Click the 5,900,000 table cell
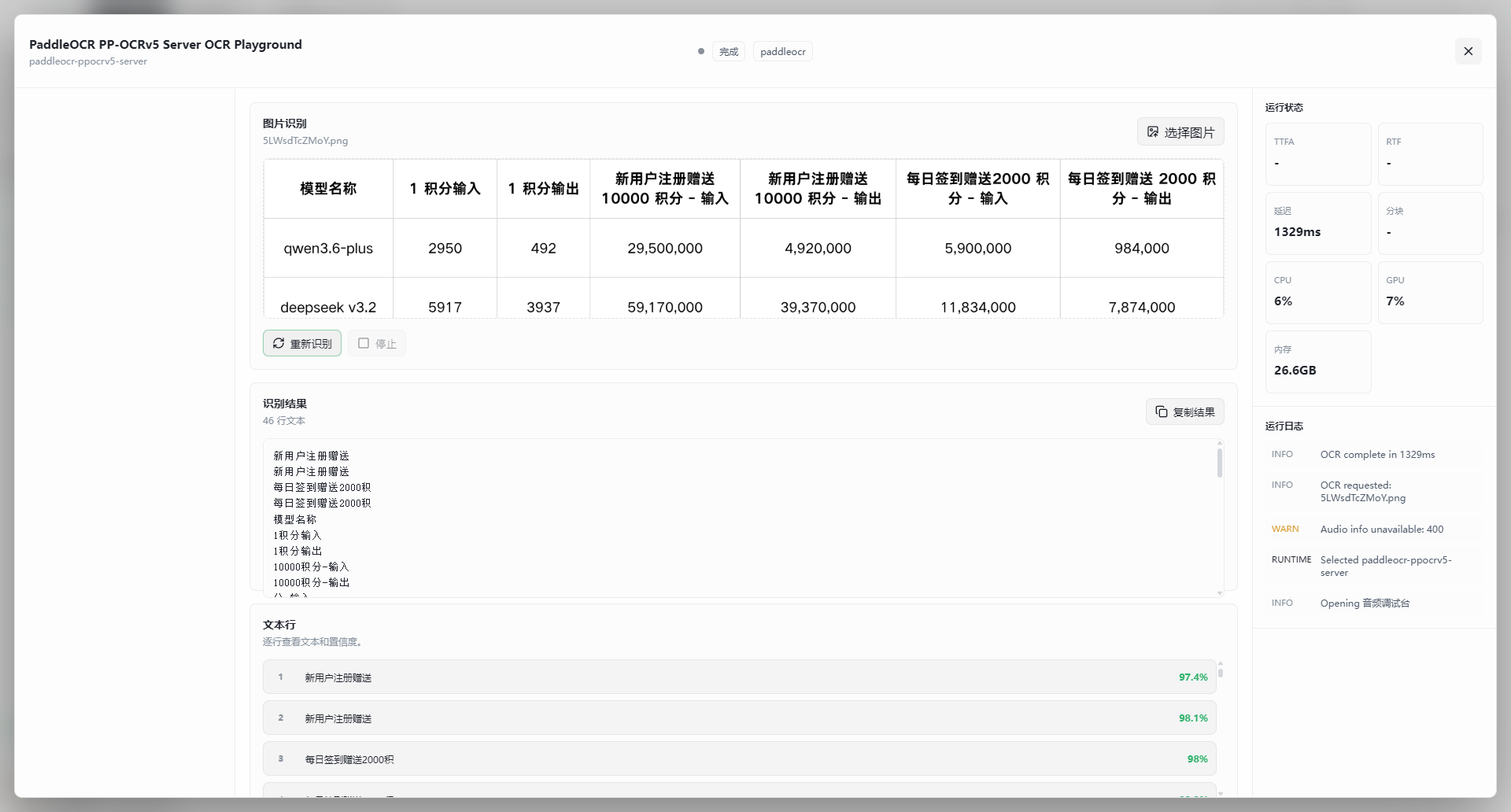Screen dimensions: 1511x812 coord(978,248)
